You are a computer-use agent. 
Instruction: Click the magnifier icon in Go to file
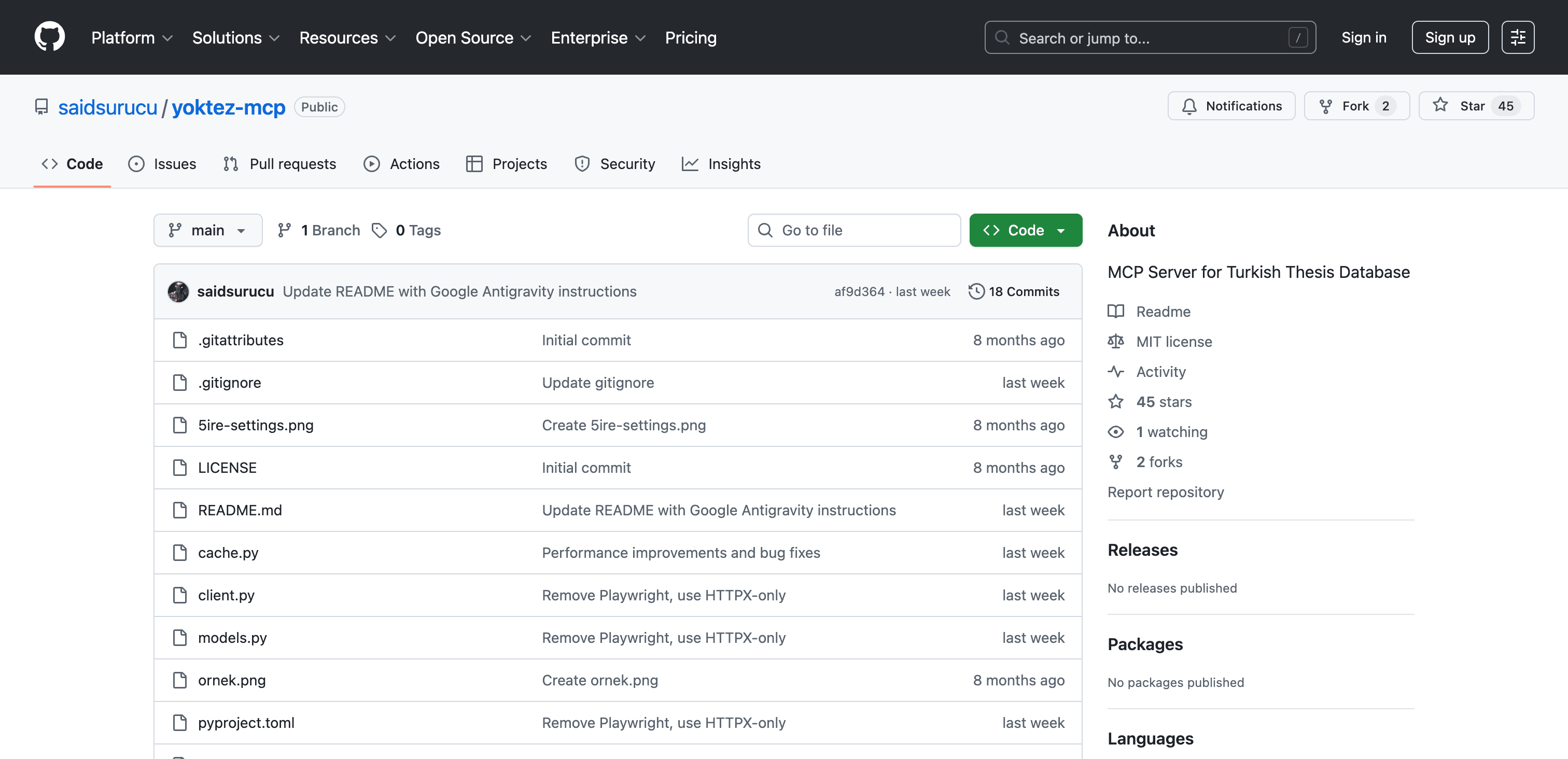tap(764, 230)
